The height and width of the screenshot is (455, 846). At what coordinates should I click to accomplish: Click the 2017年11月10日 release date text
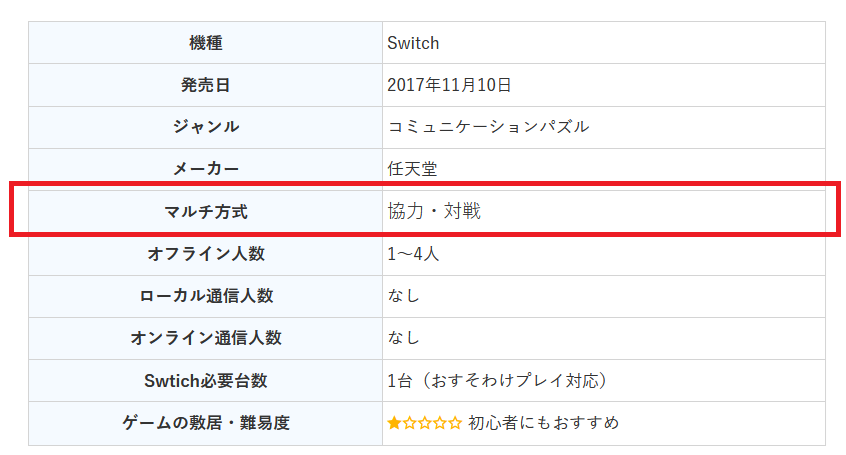tap(449, 85)
